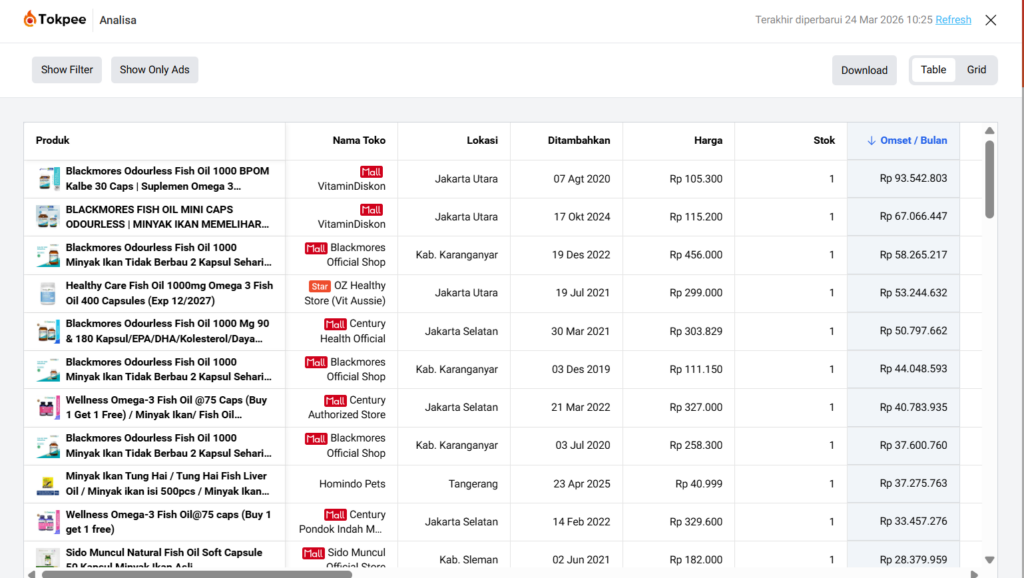Expand the Show Filter options
This screenshot has height=578, width=1024.
point(67,70)
